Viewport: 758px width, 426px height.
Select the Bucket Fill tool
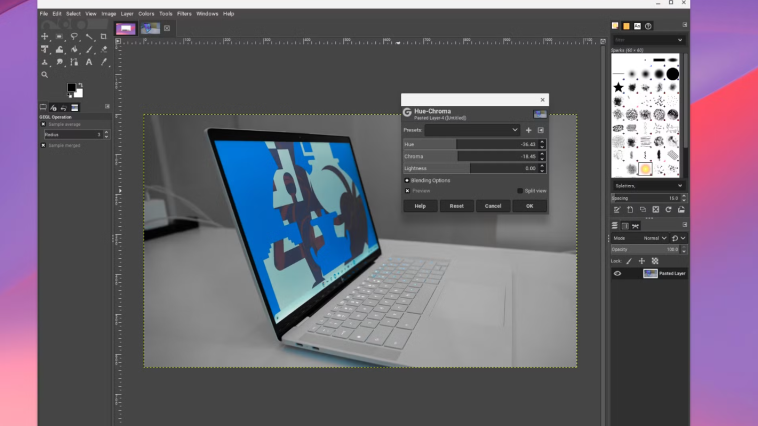pos(74,49)
